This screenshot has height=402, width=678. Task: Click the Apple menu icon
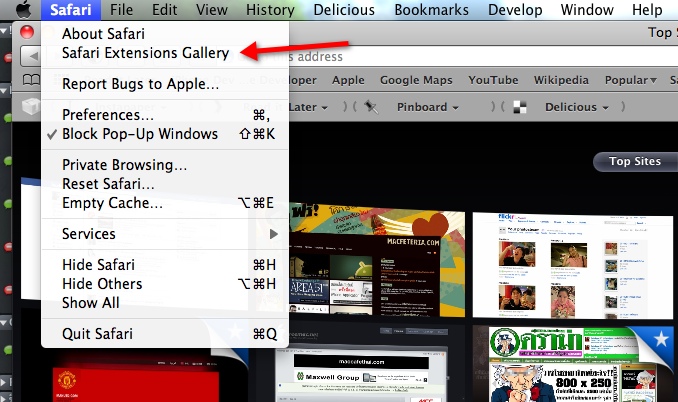pyautogui.click(x=21, y=10)
